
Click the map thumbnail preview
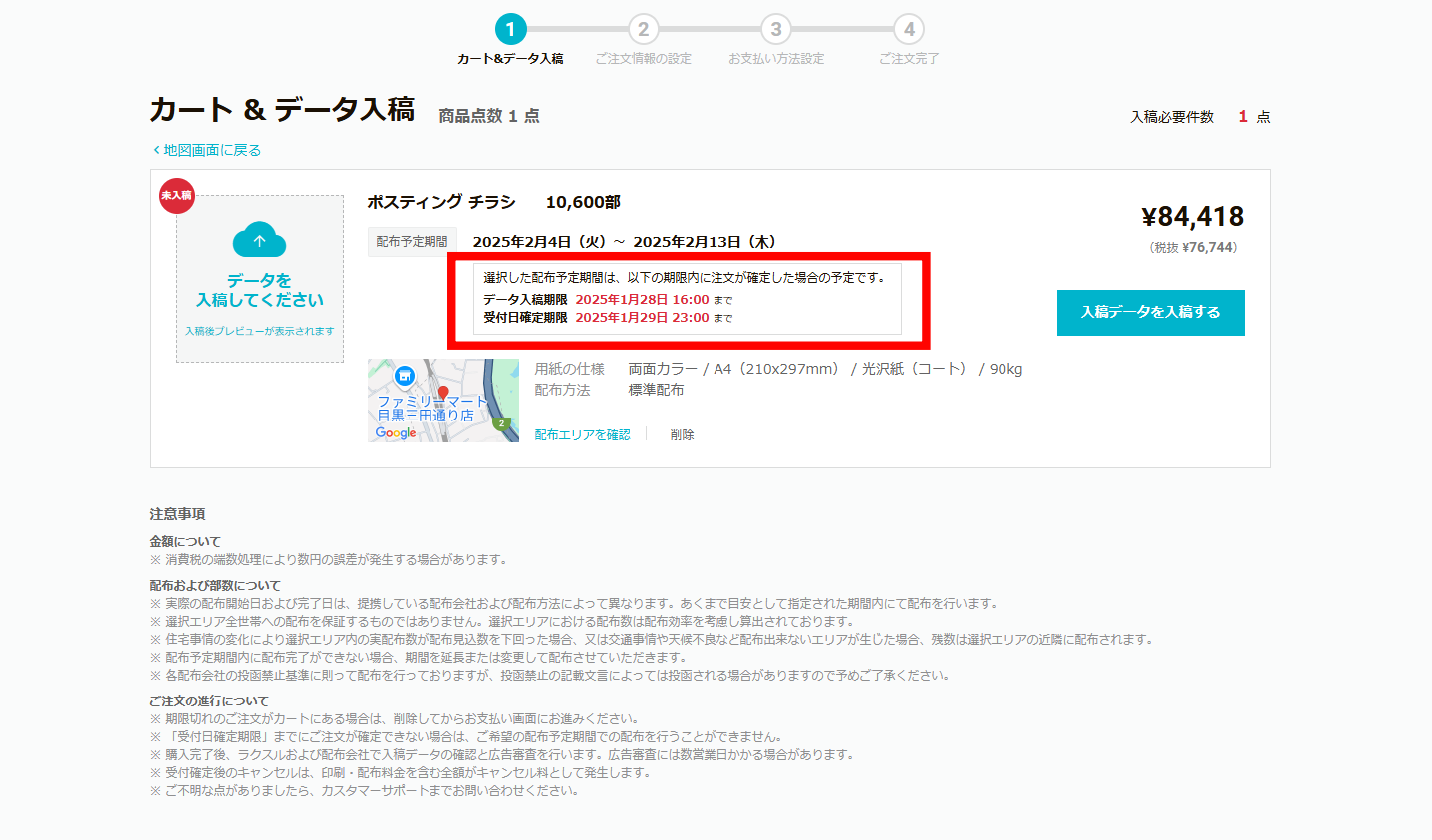click(x=442, y=400)
